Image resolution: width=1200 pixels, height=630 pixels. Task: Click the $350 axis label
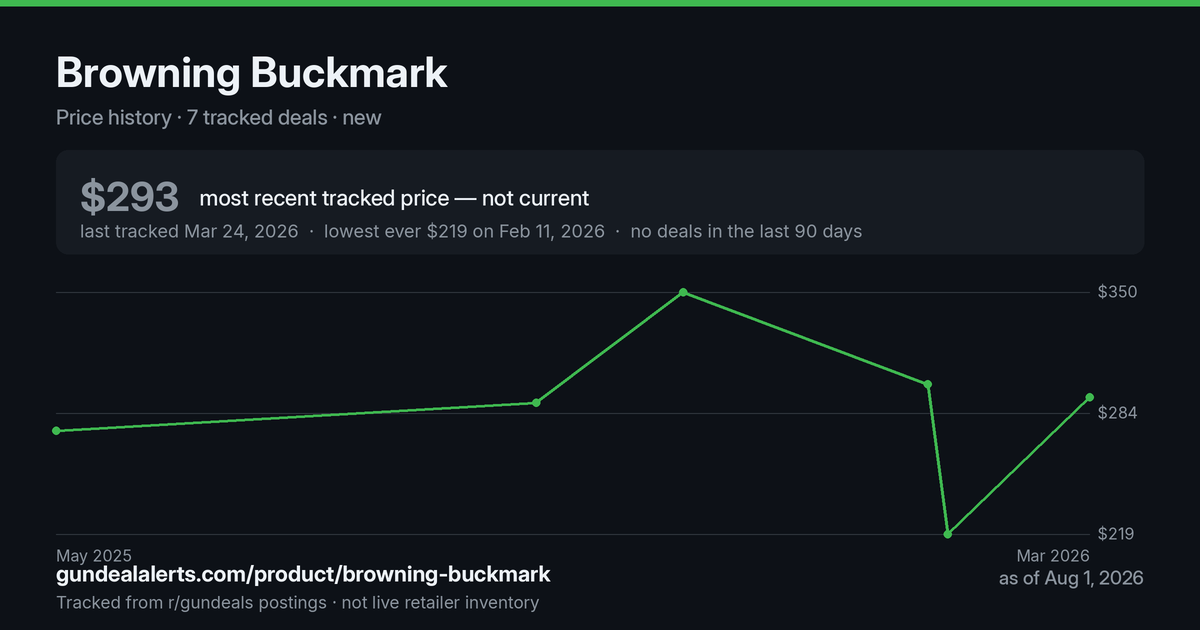pos(1117,292)
